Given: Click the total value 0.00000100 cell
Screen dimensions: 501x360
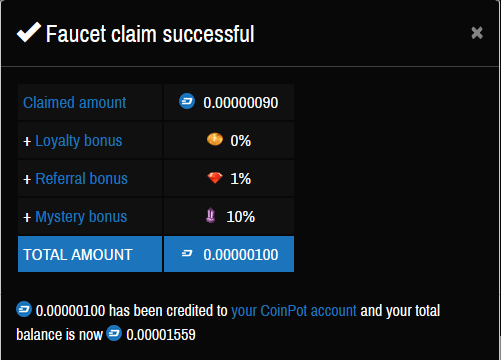Looking at the screenshot, I should point(229,254).
